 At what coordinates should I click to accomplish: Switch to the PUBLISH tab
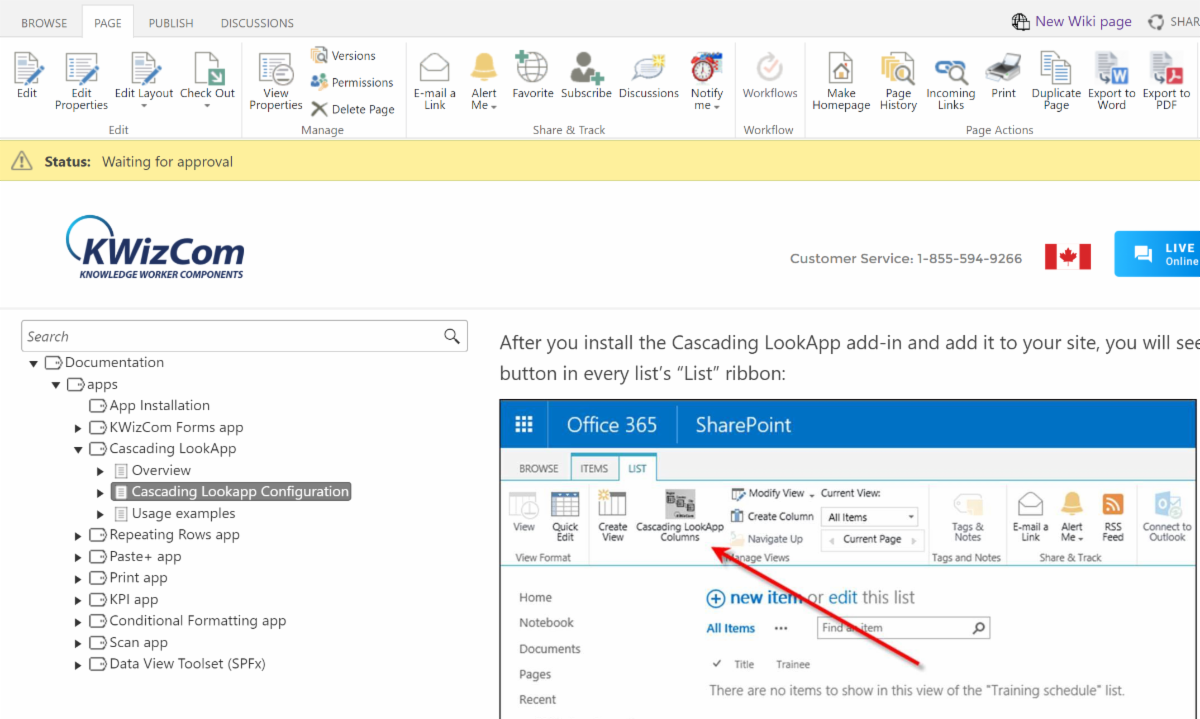coord(171,23)
